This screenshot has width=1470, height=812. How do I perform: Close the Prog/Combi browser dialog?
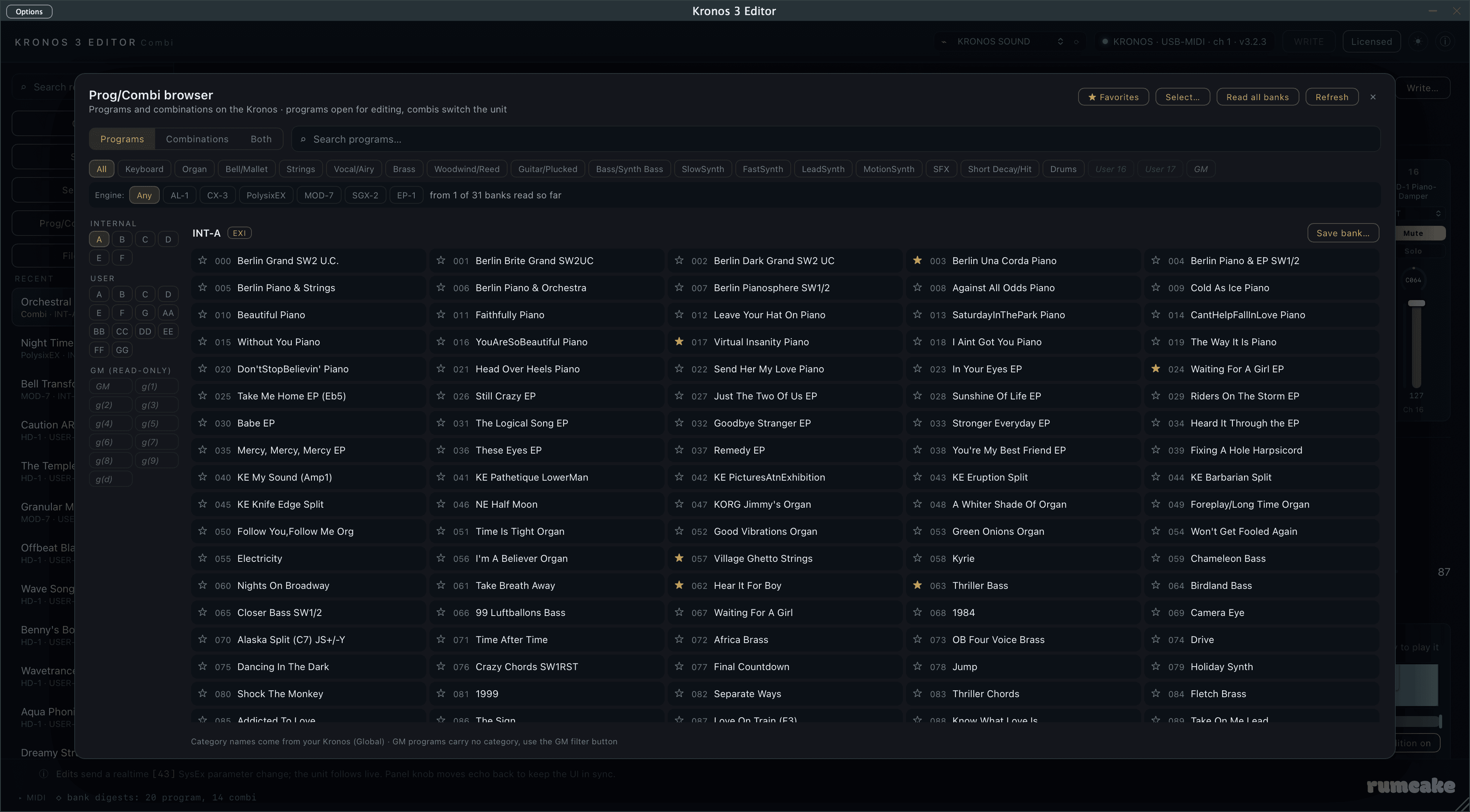pos(1373,97)
